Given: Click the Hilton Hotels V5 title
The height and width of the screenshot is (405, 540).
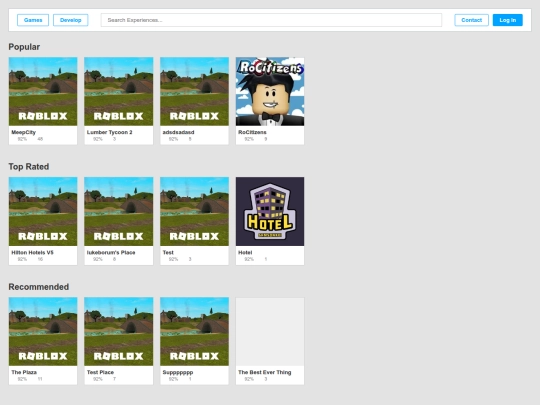Looking at the screenshot, I should pyautogui.click(x=32, y=252).
